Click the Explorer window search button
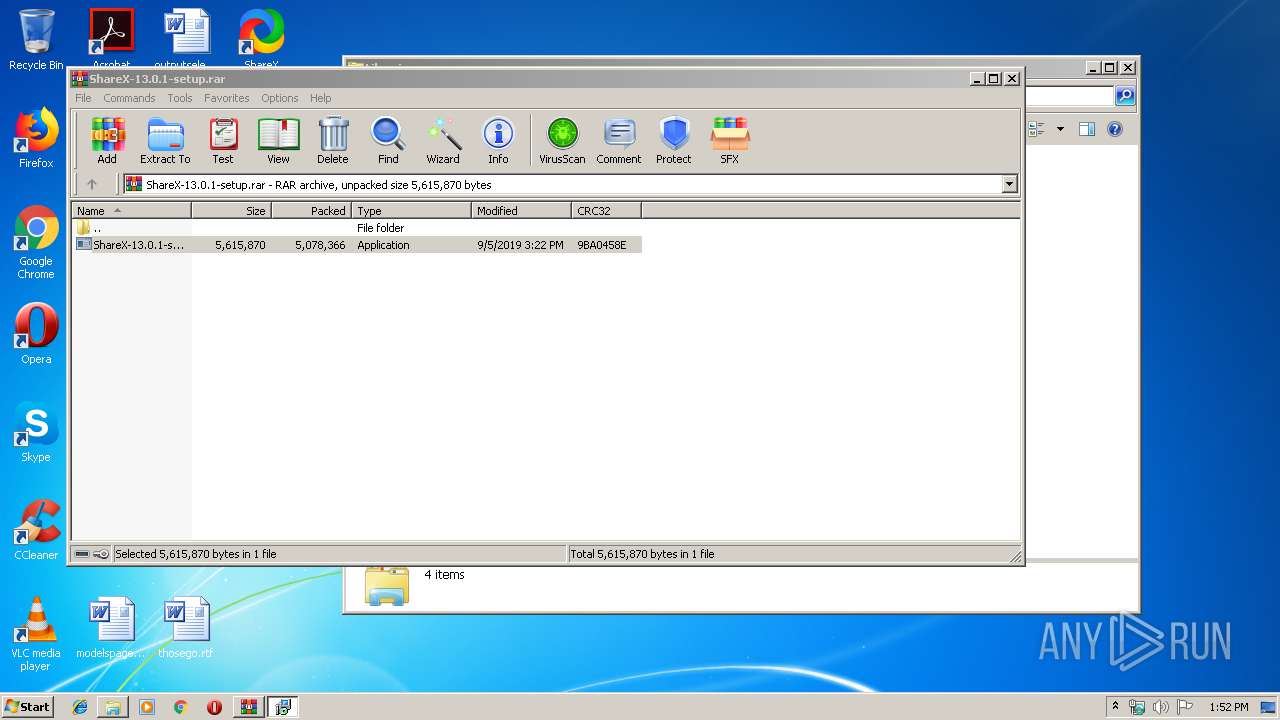The height and width of the screenshot is (720, 1280). 1125,96
